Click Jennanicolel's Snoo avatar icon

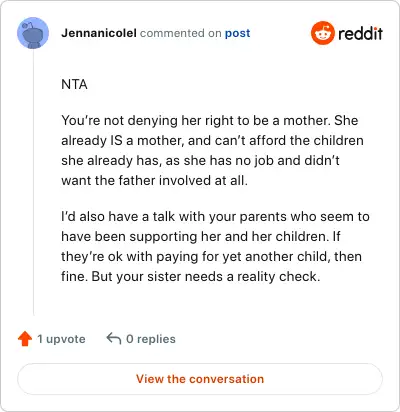[x=33, y=33]
